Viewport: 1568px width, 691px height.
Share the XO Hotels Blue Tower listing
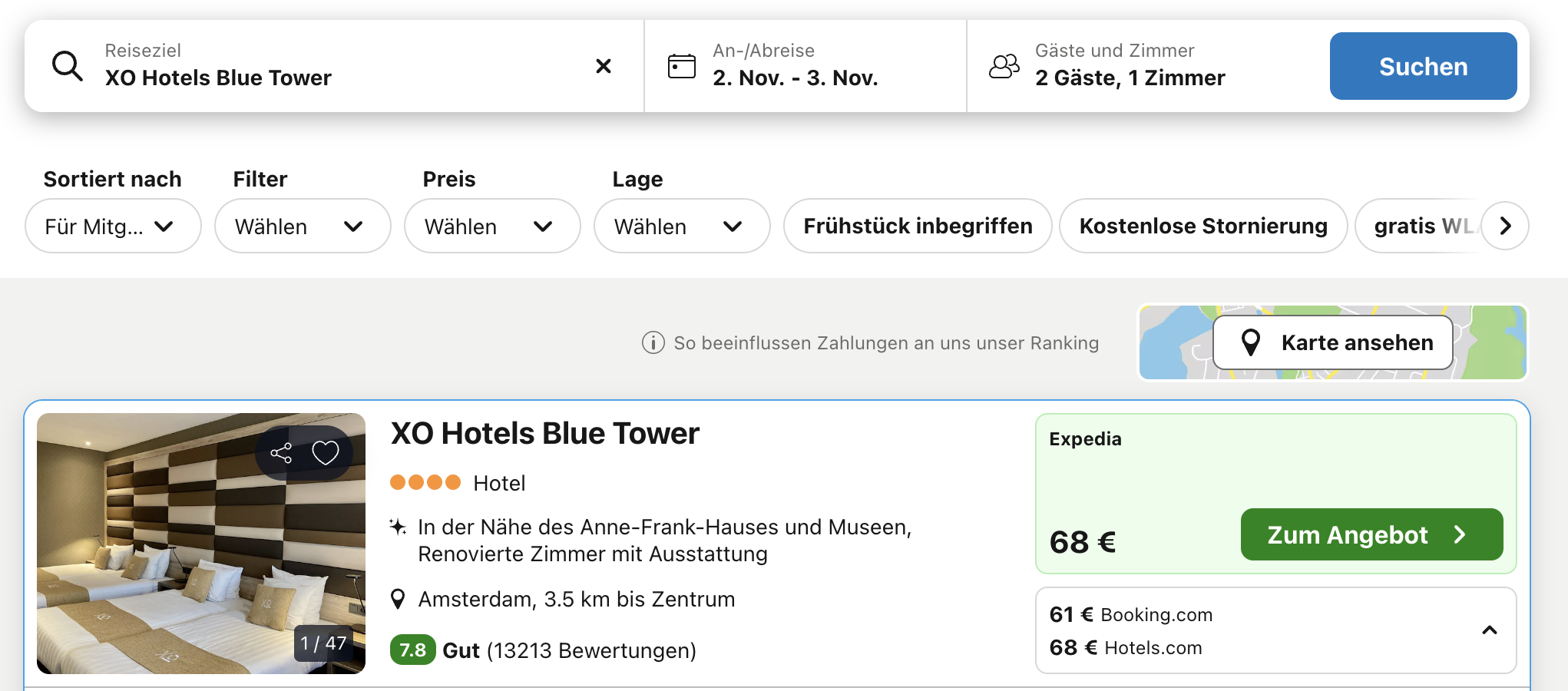pos(281,453)
